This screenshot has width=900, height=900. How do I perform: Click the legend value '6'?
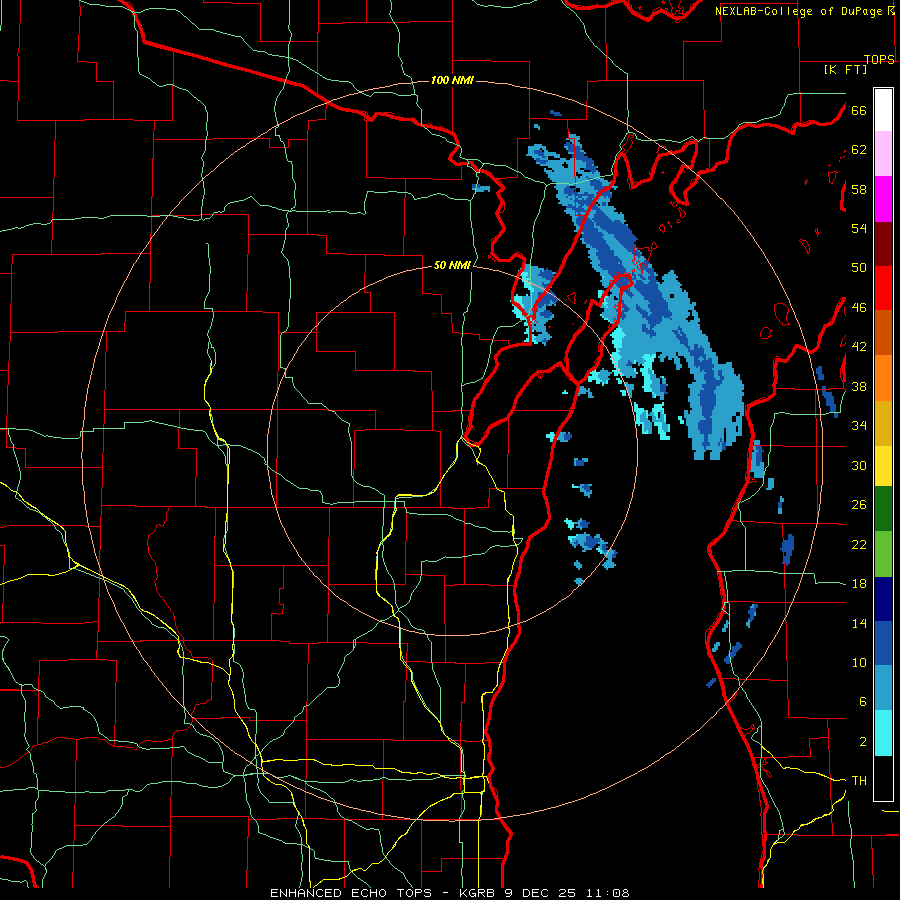[863, 702]
